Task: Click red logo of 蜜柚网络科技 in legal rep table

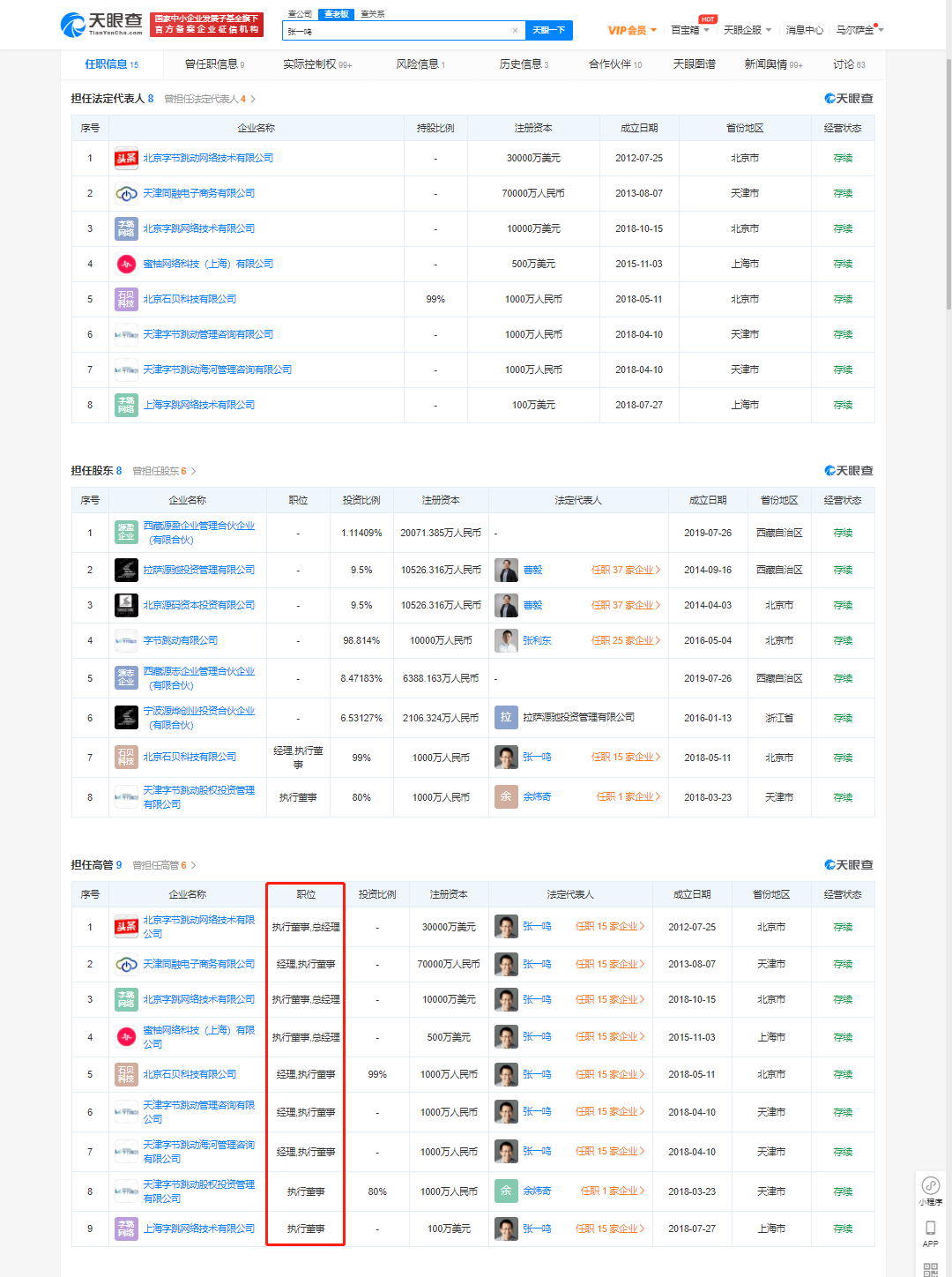Action: point(126,264)
